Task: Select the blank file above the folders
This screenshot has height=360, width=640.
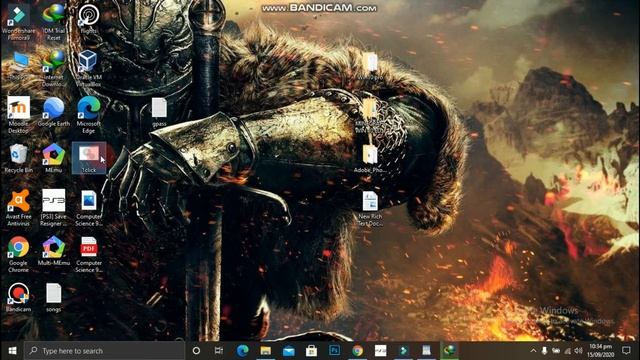Action: click(x=371, y=66)
